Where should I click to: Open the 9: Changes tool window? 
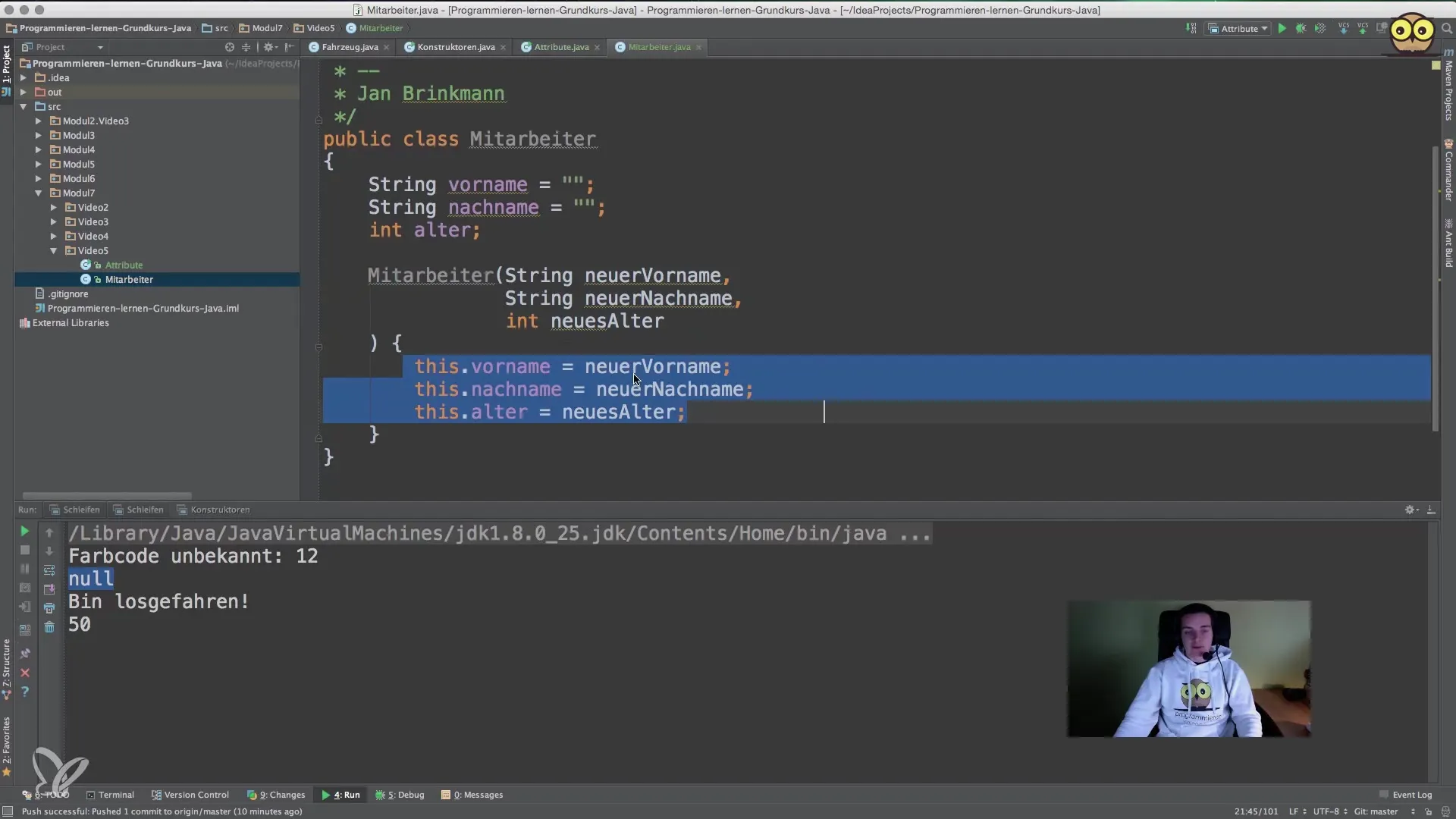pos(276,795)
